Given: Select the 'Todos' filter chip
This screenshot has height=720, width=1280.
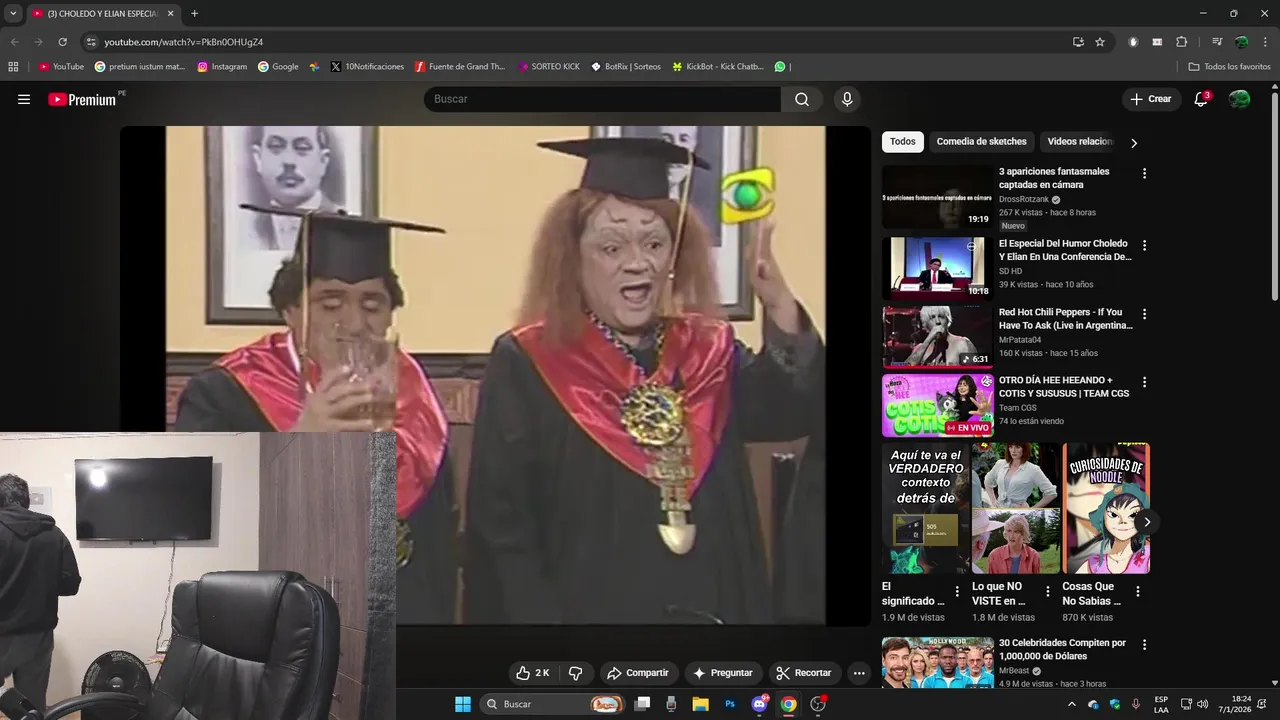Looking at the screenshot, I should click(902, 142).
